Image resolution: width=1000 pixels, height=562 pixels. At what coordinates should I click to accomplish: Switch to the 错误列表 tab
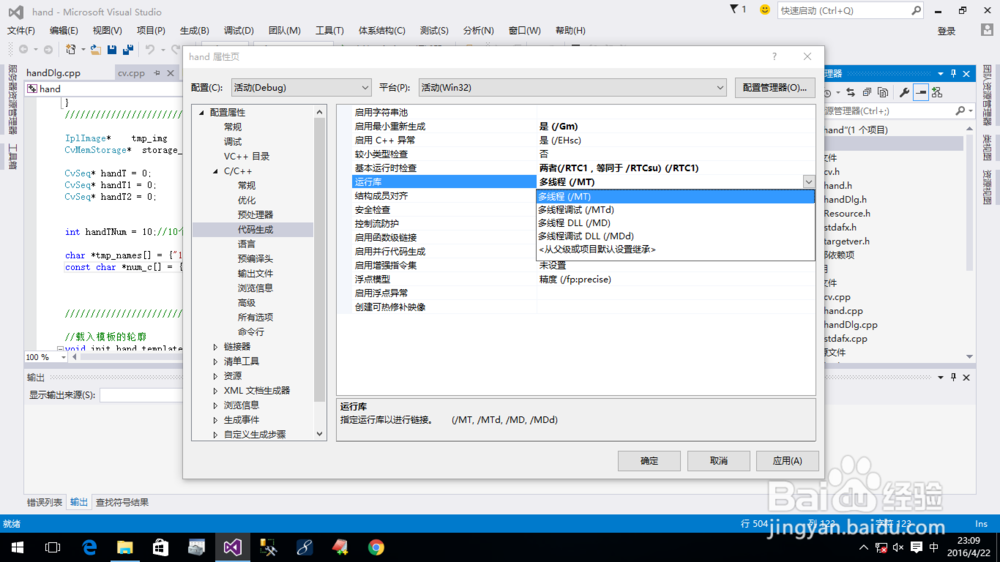point(45,503)
